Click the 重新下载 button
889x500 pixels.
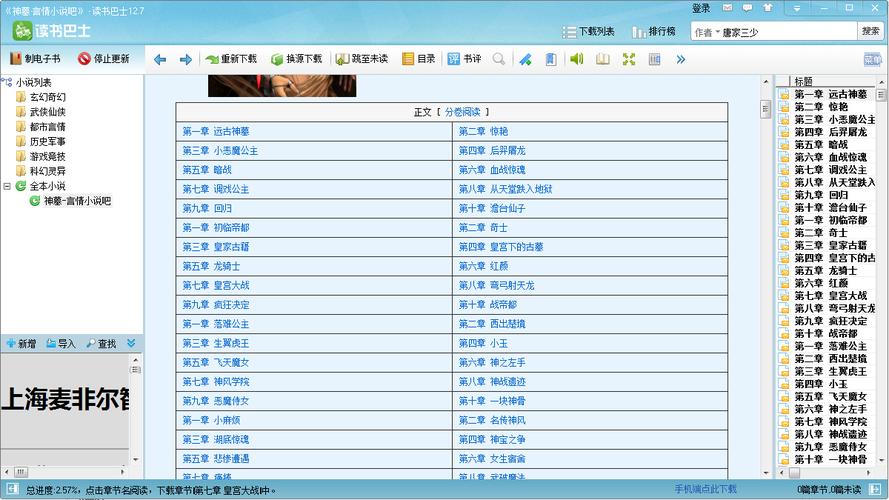231,59
